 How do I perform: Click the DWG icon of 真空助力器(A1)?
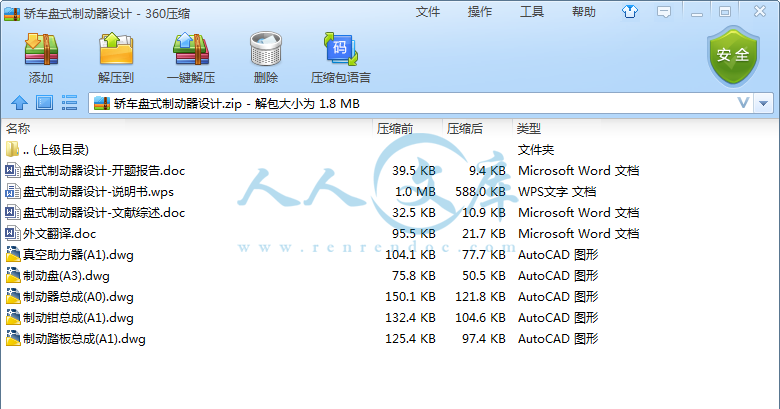tap(13, 255)
